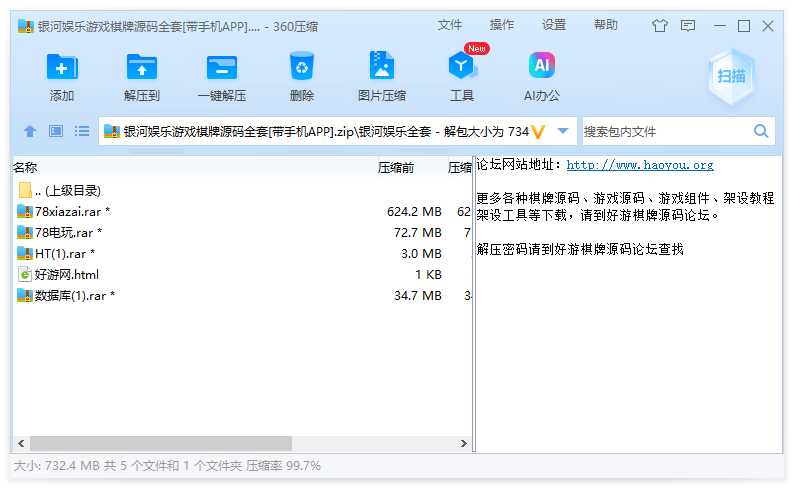Open the skin (shirt) icon in the title bar

point(659,25)
